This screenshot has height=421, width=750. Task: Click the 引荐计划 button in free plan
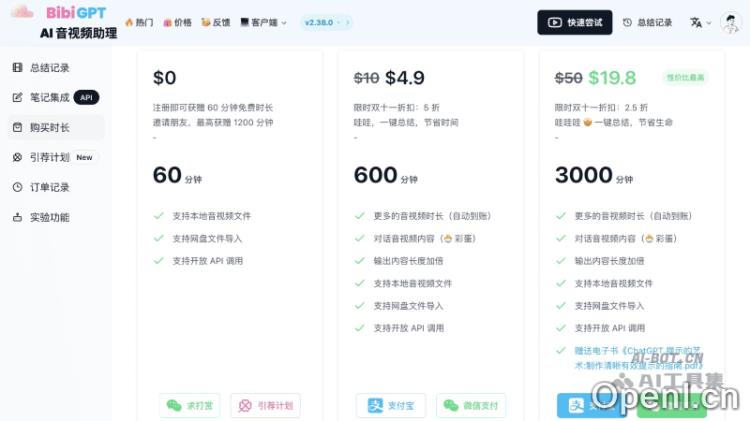tap(265, 405)
